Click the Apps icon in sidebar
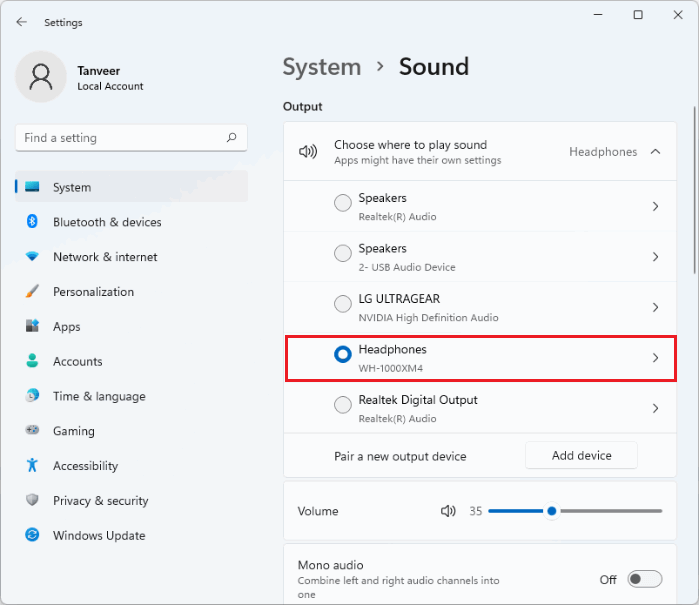Screen dimensions: 699x605 [32, 326]
